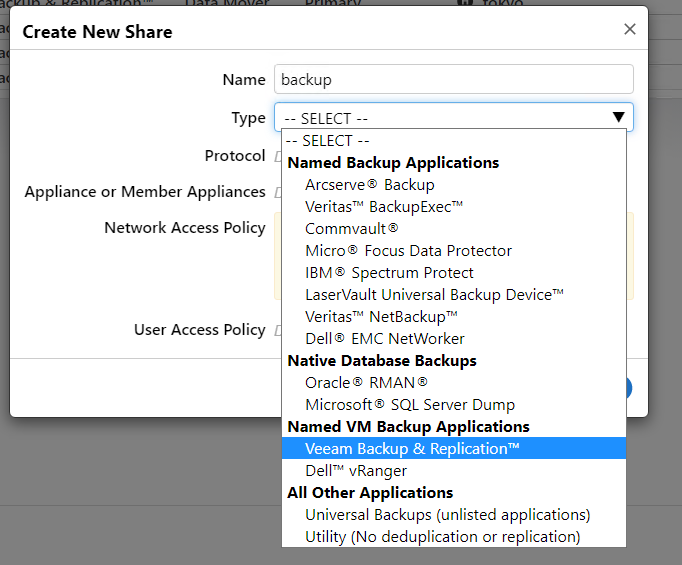Select IBM Spectrum Protect option
The width and height of the screenshot is (682, 565).
[x=454, y=273]
